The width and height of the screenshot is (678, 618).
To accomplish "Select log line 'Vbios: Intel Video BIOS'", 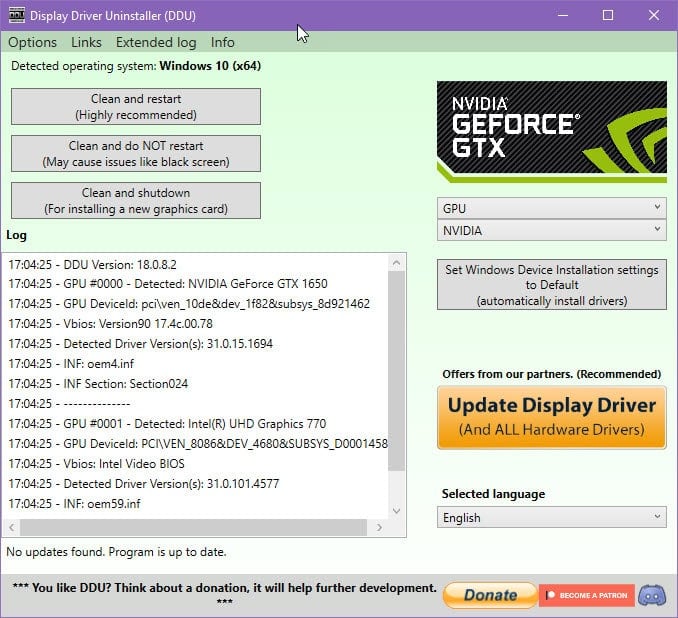I will pos(96,464).
